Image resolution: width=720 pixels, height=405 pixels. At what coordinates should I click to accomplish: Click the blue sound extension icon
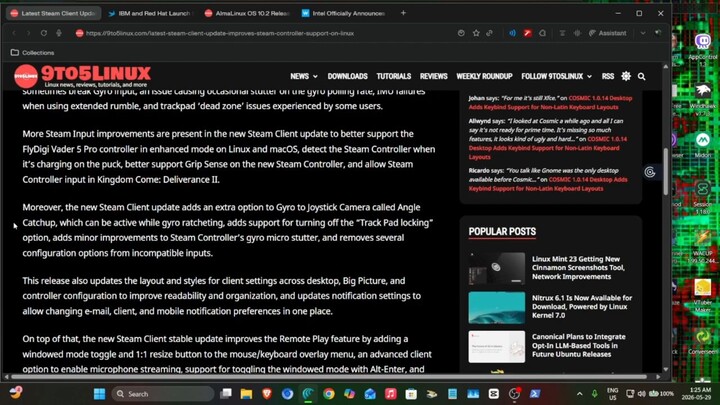[512, 33]
